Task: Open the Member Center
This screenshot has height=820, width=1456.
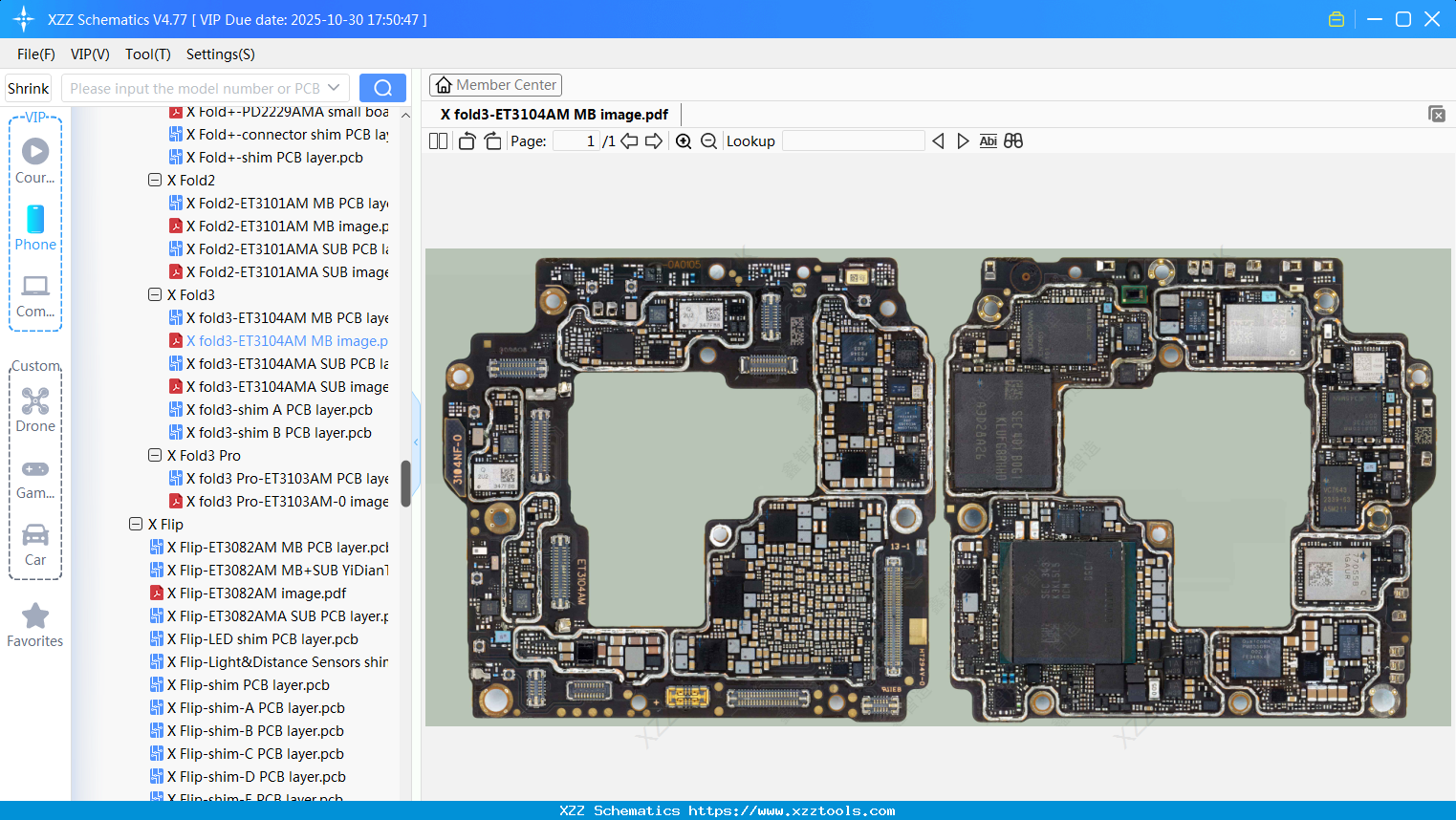Action: coord(495,84)
